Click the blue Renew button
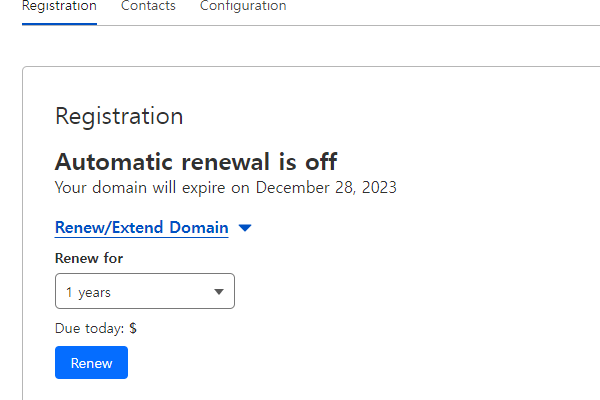 [x=91, y=362]
